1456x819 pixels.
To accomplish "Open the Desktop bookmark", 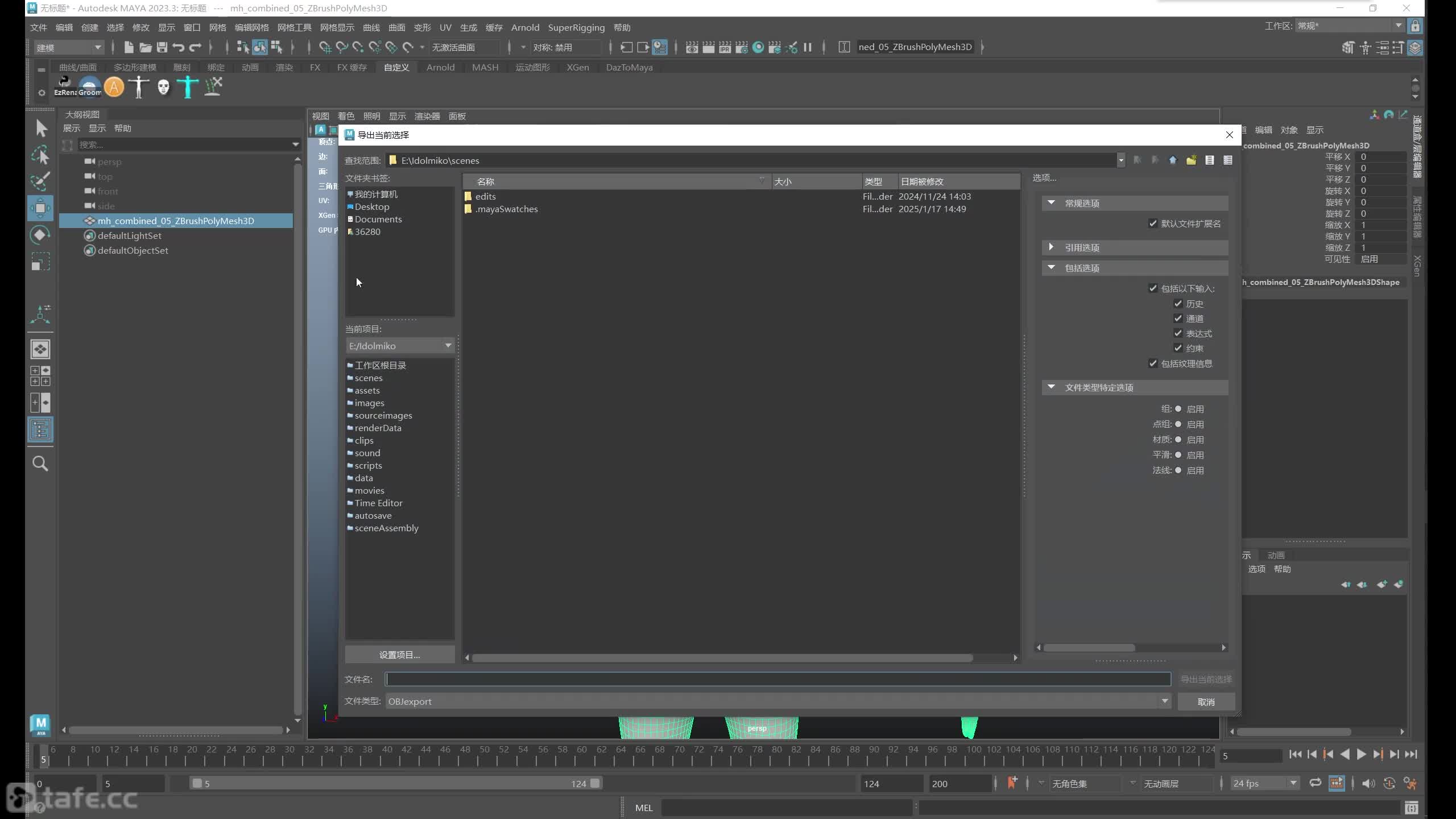I will point(371,206).
